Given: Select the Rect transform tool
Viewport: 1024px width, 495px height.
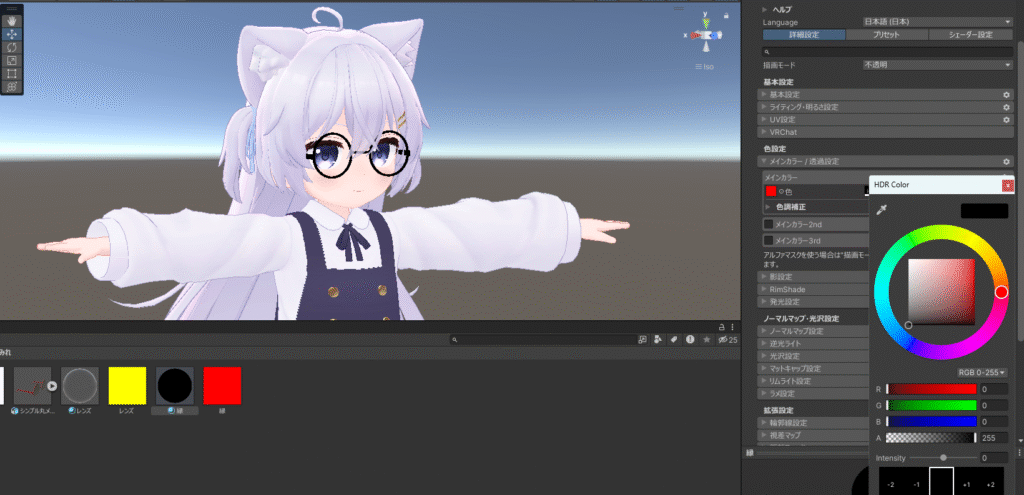Looking at the screenshot, I should click(x=12, y=73).
